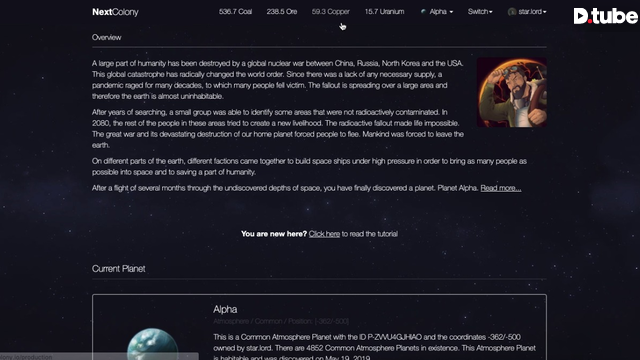Open the Switch dropdown menu
640x360 pixels.
pyautogui.click(x=480, y=11)
